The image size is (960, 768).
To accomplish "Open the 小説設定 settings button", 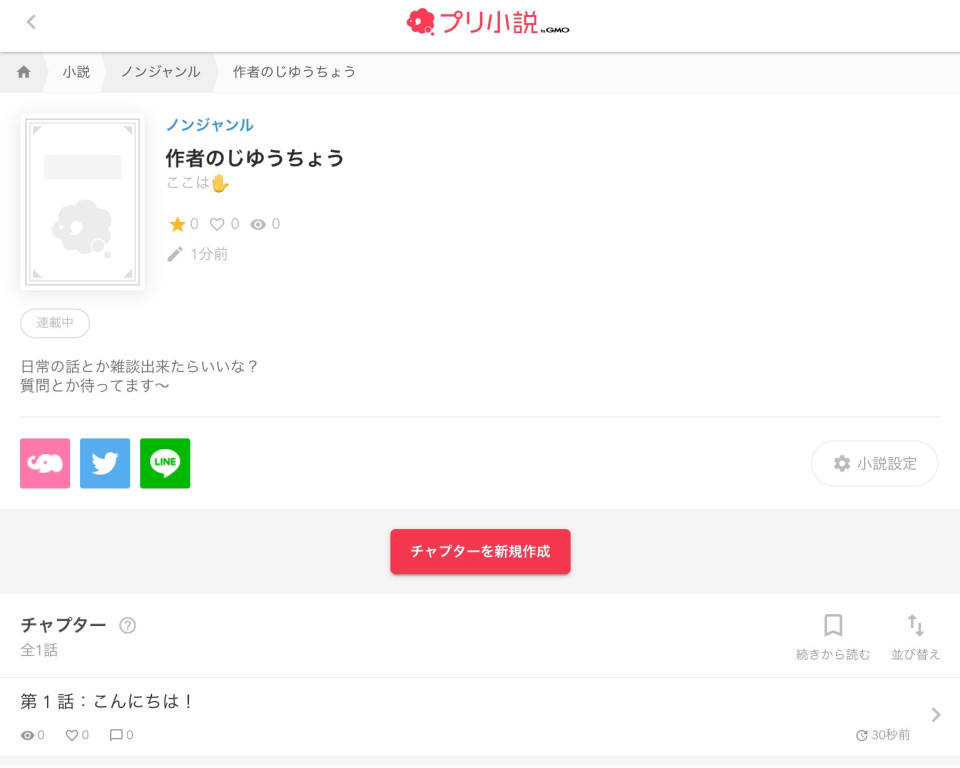I will click(874, 464).
